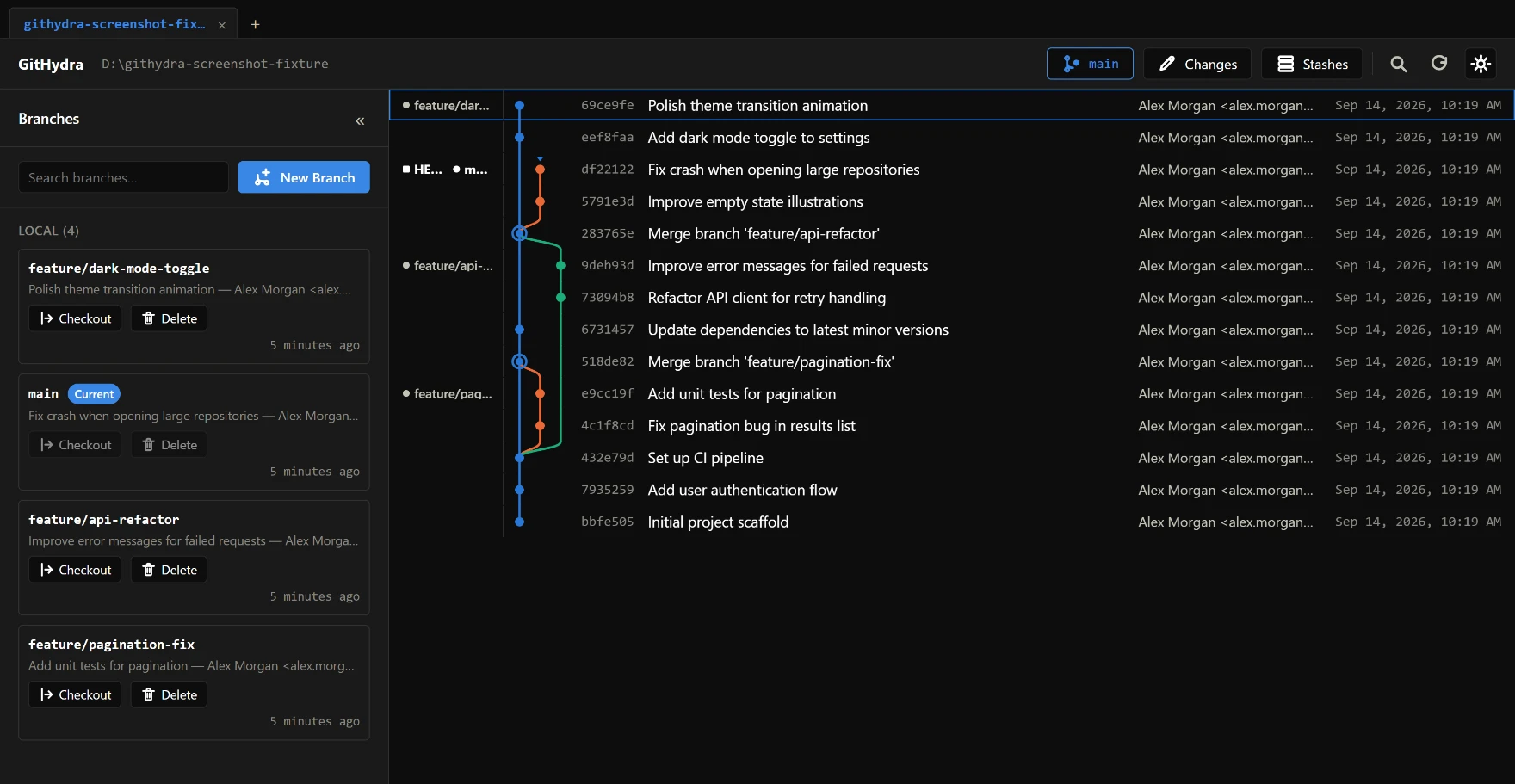1515x784 pixels.
Task: Delete feature/dark-mode-toggle branch
Action: (170, 318)
